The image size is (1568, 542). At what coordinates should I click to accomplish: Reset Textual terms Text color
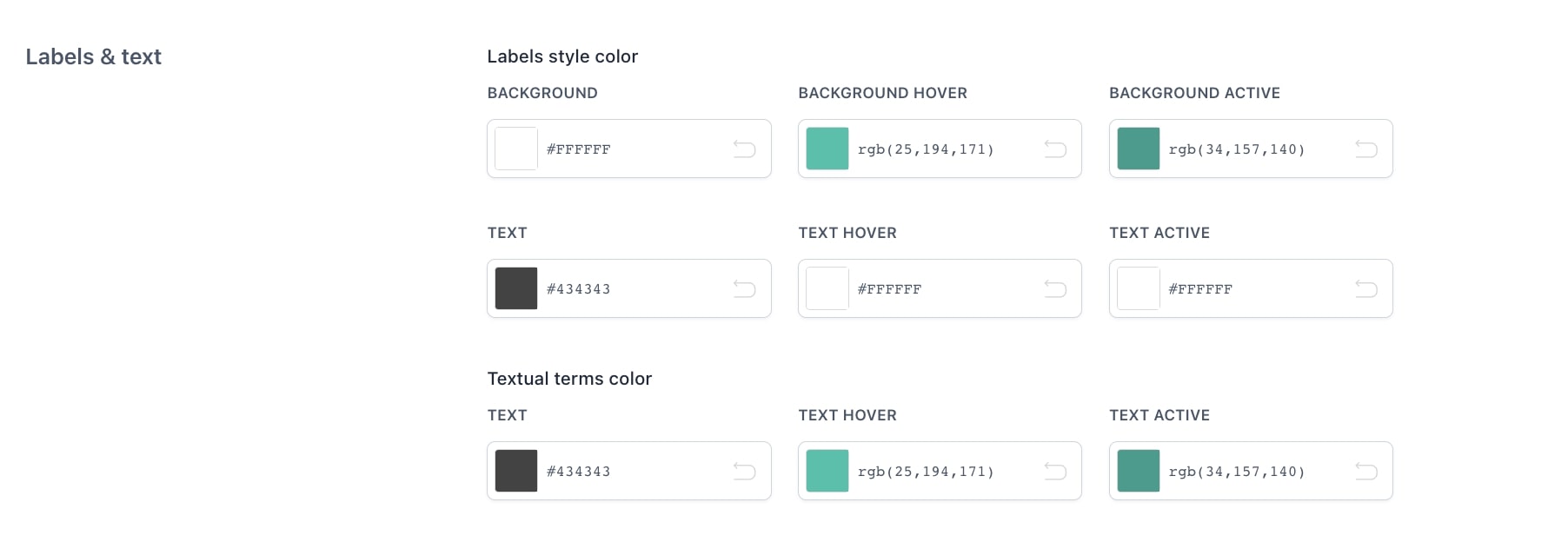[x=744, y=472]
